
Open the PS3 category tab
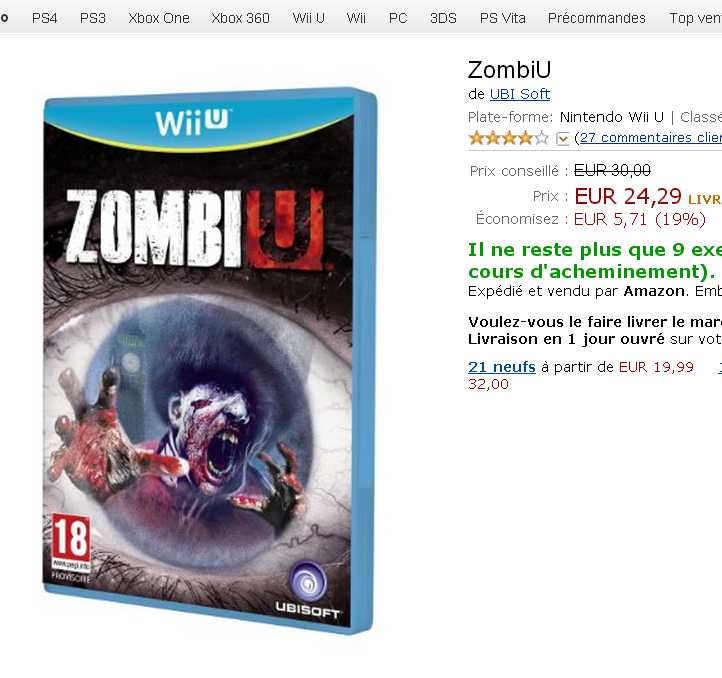click(93, 18)
